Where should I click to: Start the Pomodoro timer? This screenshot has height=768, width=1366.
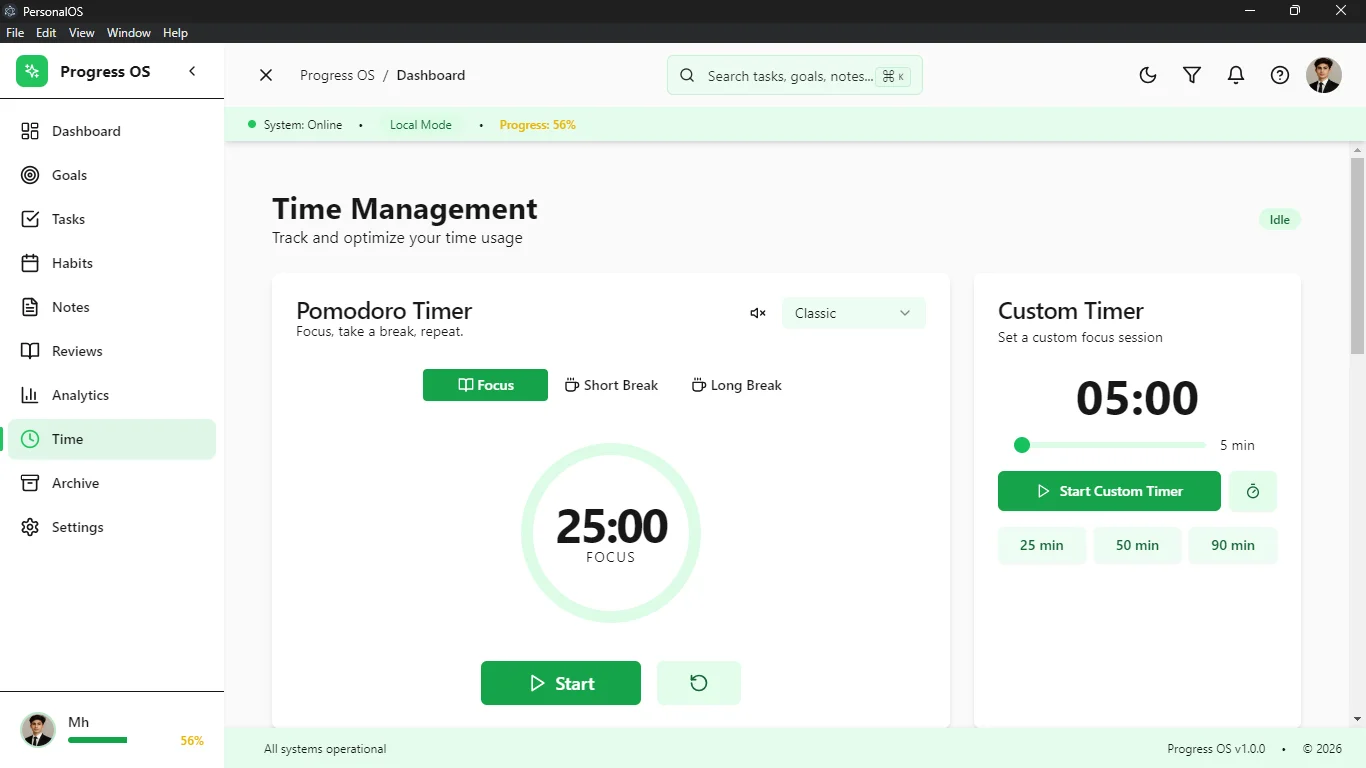(x=561, y=683)
